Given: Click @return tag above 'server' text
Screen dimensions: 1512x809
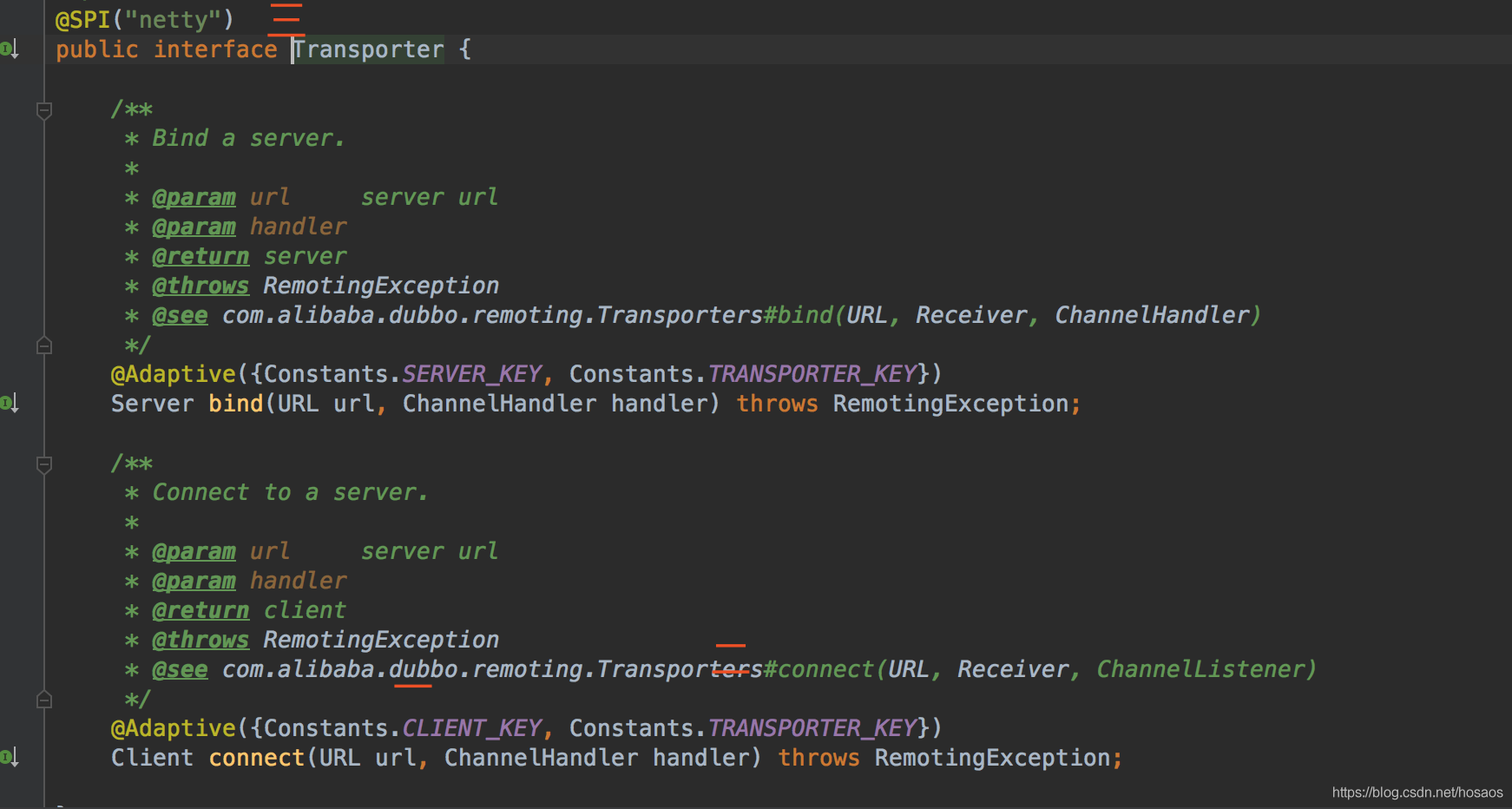Looking at the screenshot, I should pos(201,257).
